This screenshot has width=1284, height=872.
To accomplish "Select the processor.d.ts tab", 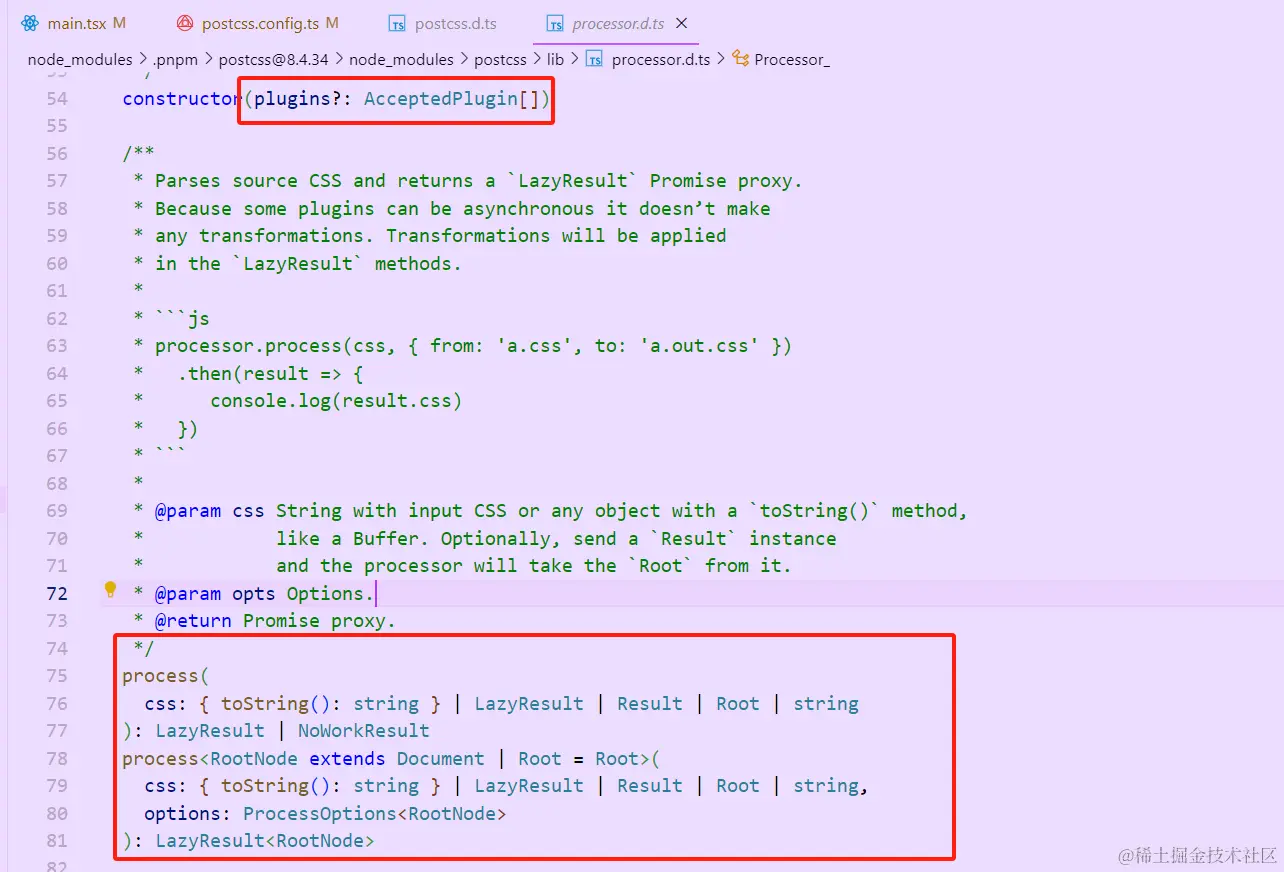I will [617, 23].
